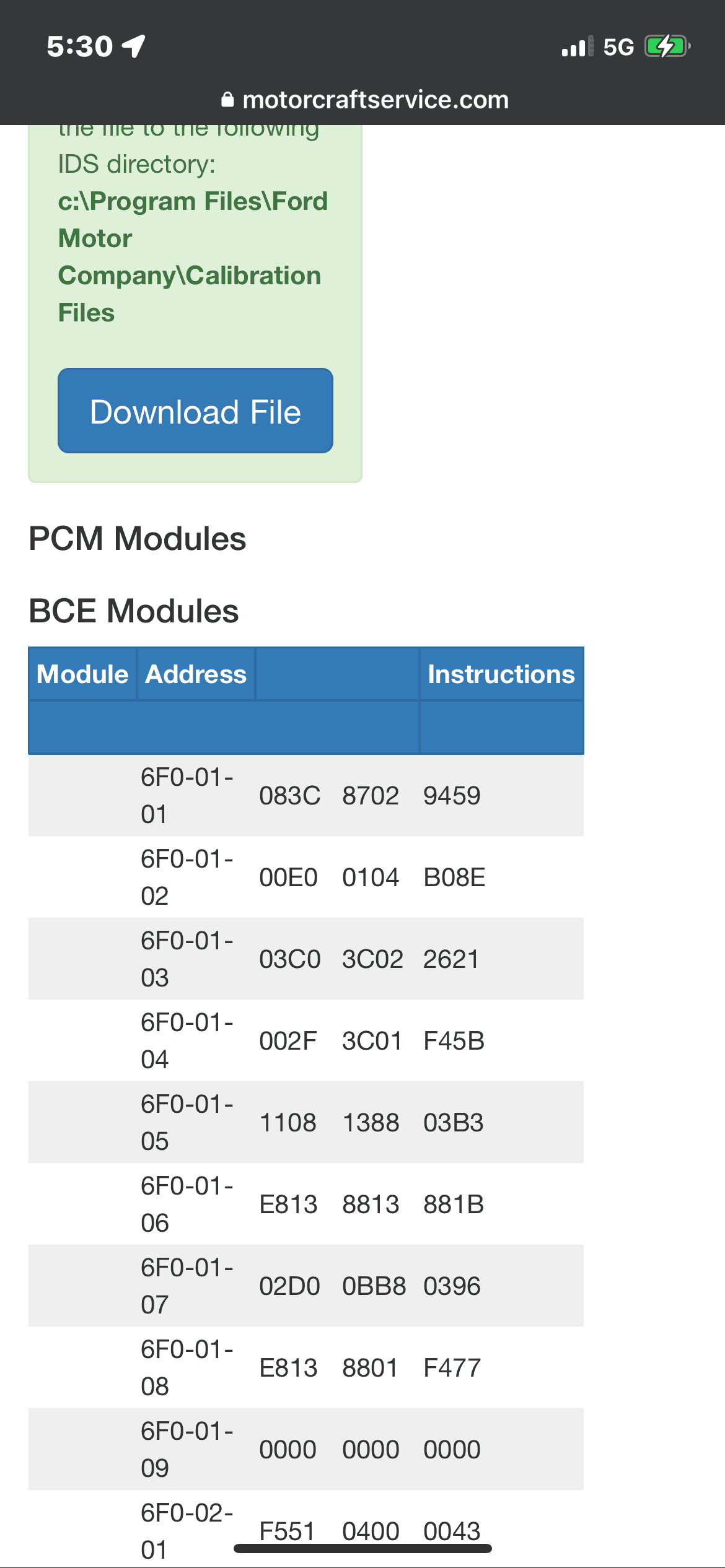Tap the PCM Modules heading

click(x=138, y=538)
